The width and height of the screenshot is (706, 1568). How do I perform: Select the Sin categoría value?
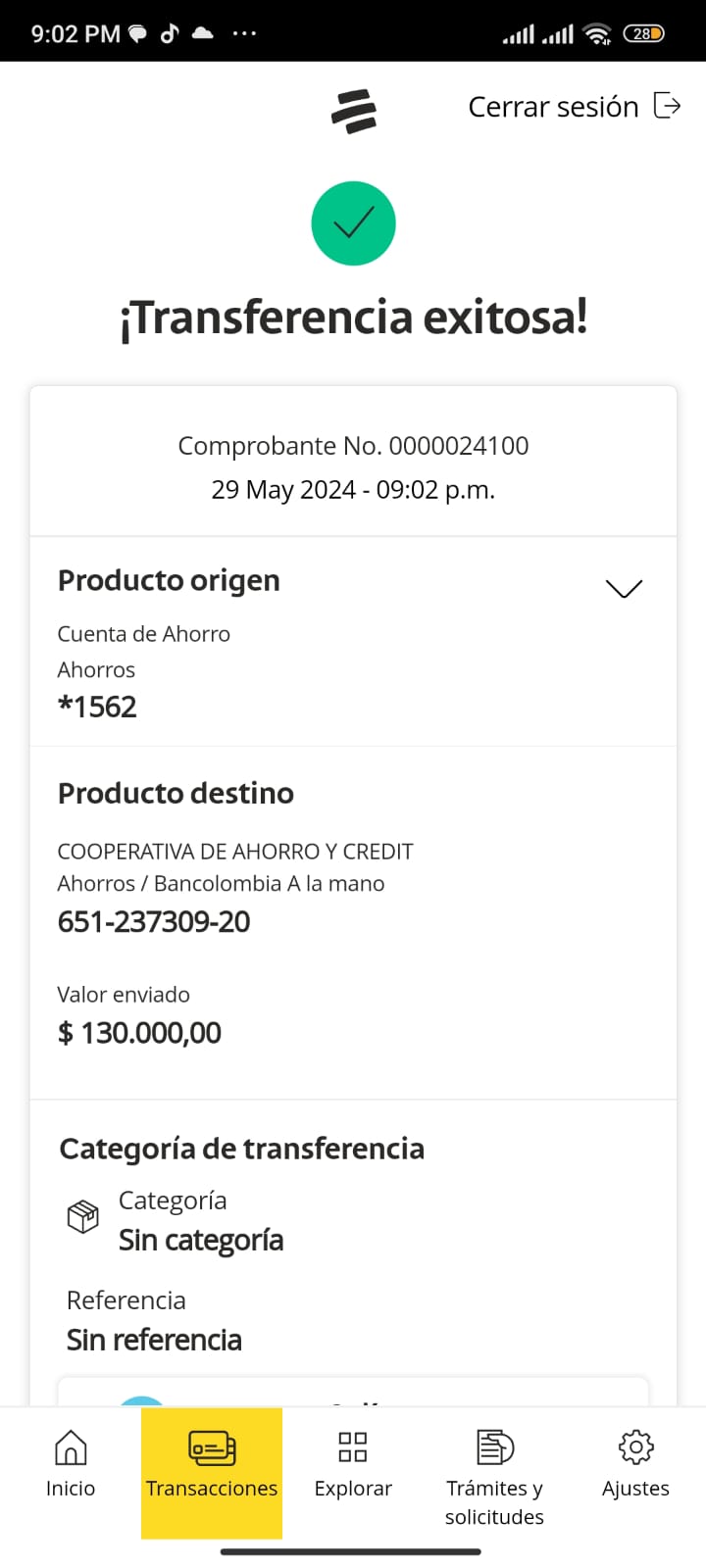pyautogui.click(x=201, y=1241)
